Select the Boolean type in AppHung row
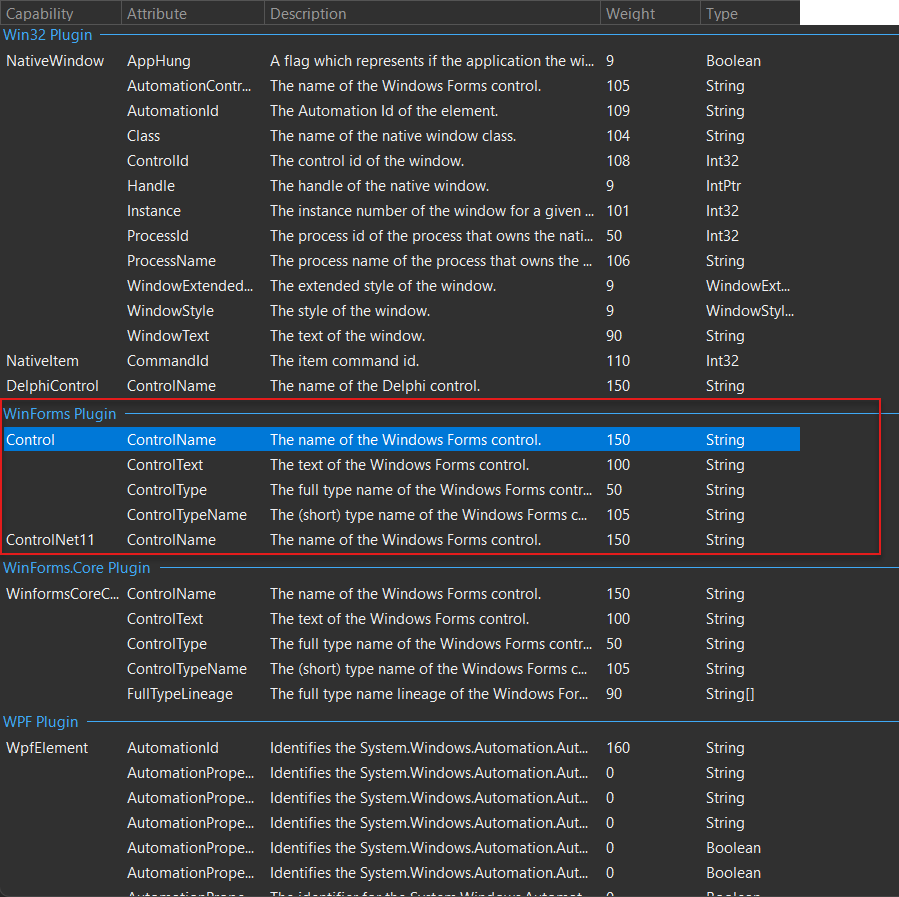 pos(733,61)
